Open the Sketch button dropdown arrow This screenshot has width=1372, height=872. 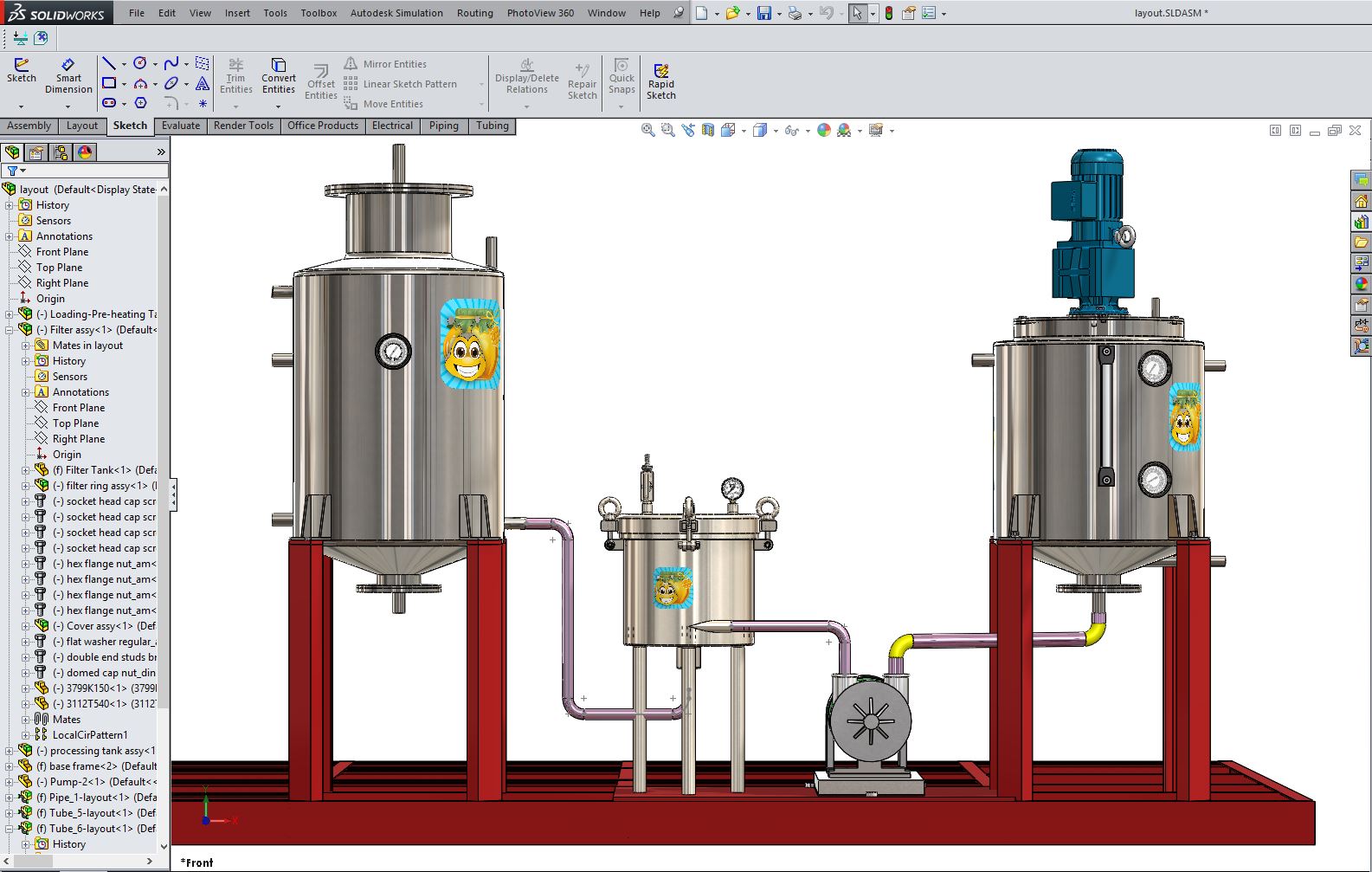(21, 107)
